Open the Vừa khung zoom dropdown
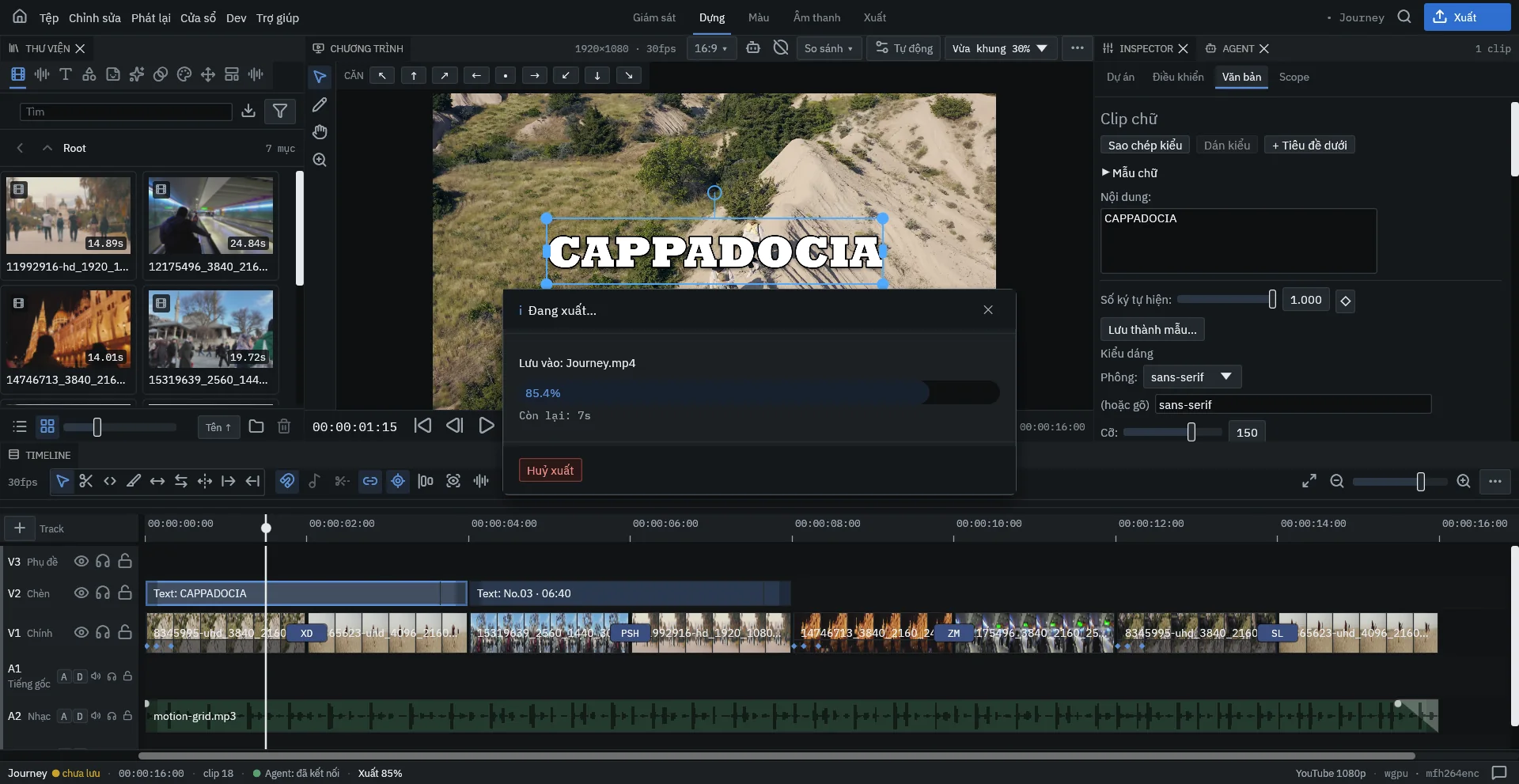Screen dimensions: 1519x784 click(x=1000, y=48)
